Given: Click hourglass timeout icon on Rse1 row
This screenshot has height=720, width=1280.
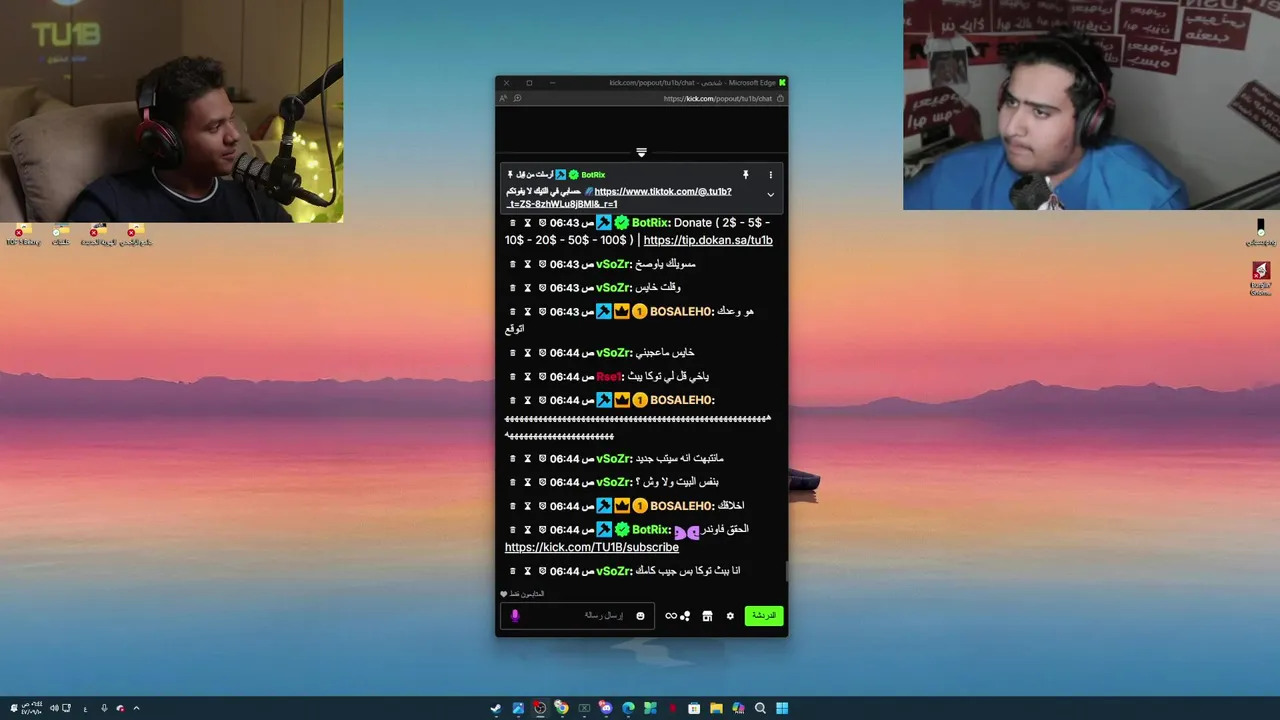Looking at the screenshot, I should [x=528, y=377].
